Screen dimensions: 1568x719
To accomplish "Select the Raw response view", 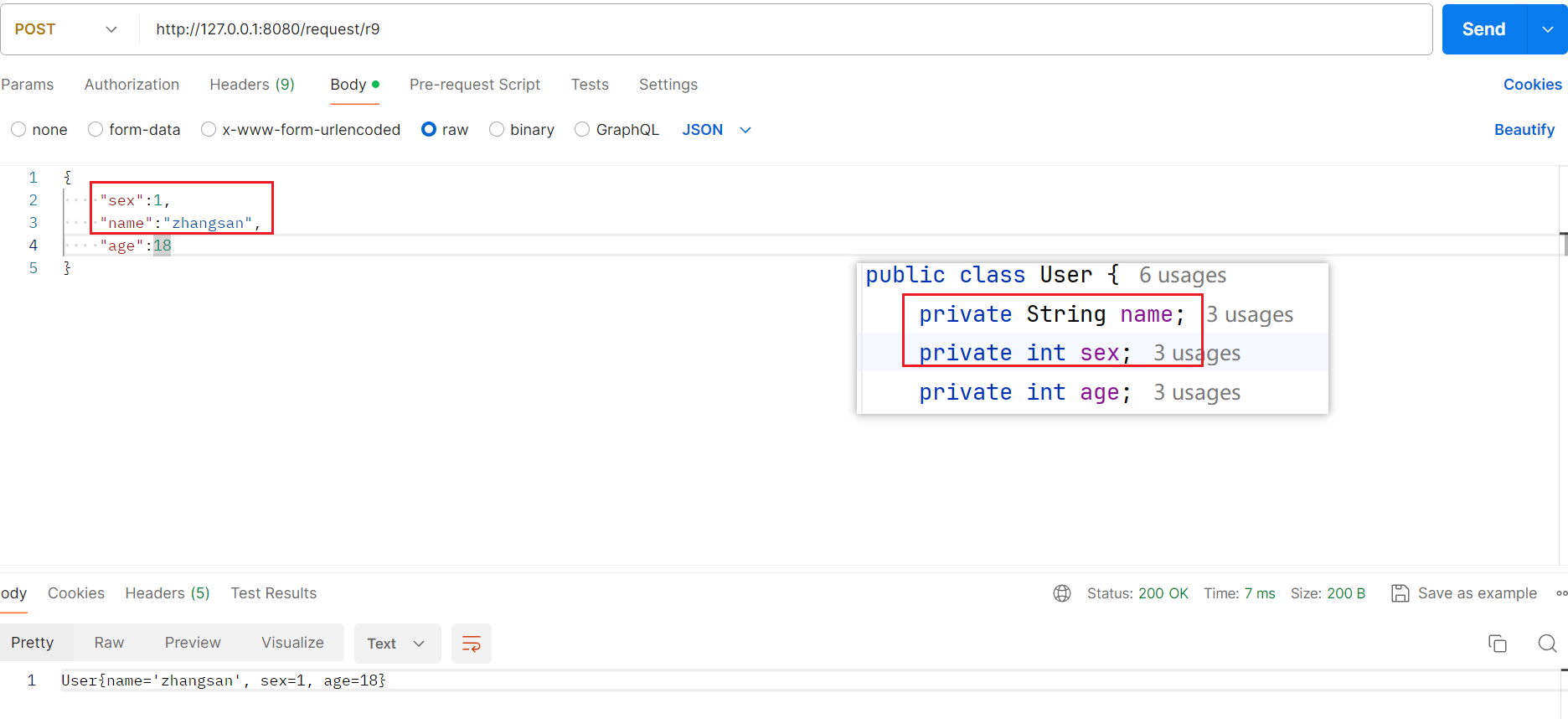I will [109, 643].
